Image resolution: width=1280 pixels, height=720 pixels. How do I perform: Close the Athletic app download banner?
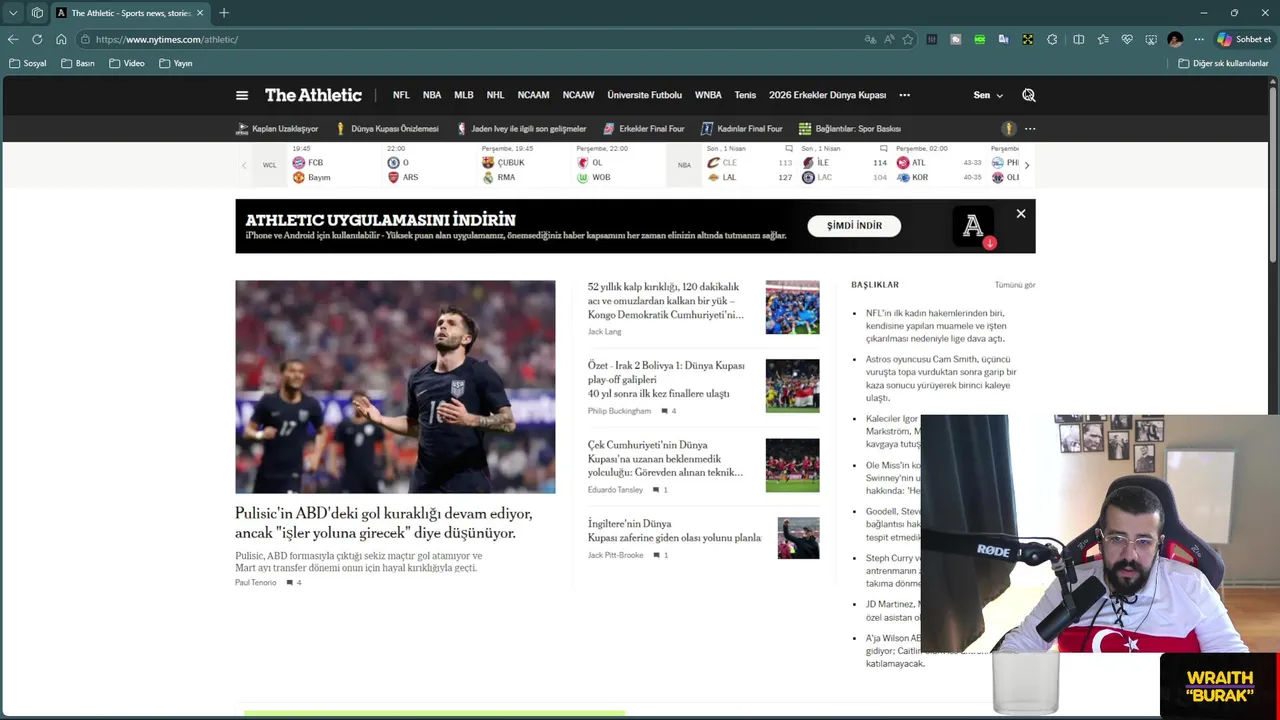pos(1021,213)
